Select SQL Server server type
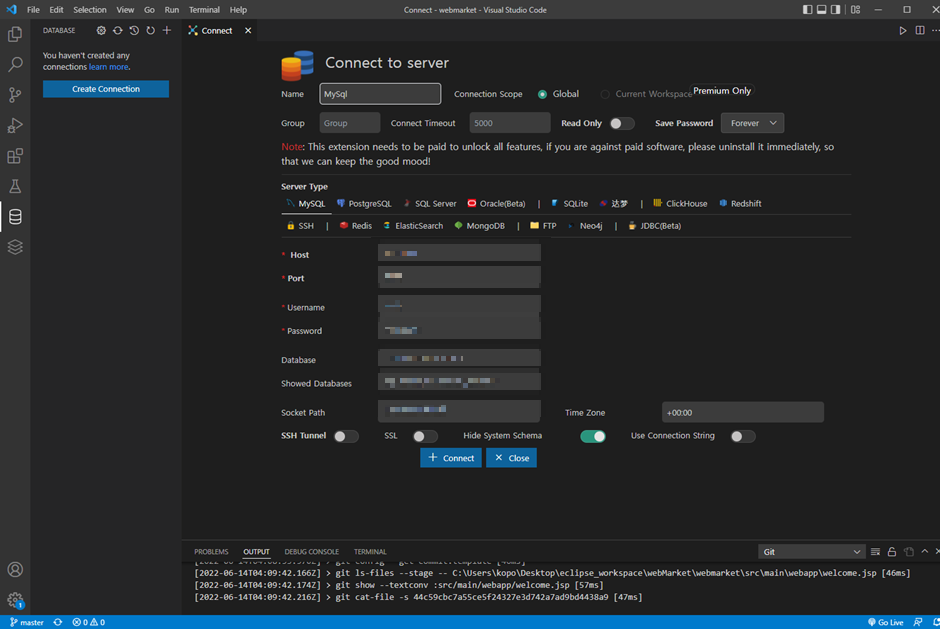Screen dimensions: 940x629 [x=430, y=204]
